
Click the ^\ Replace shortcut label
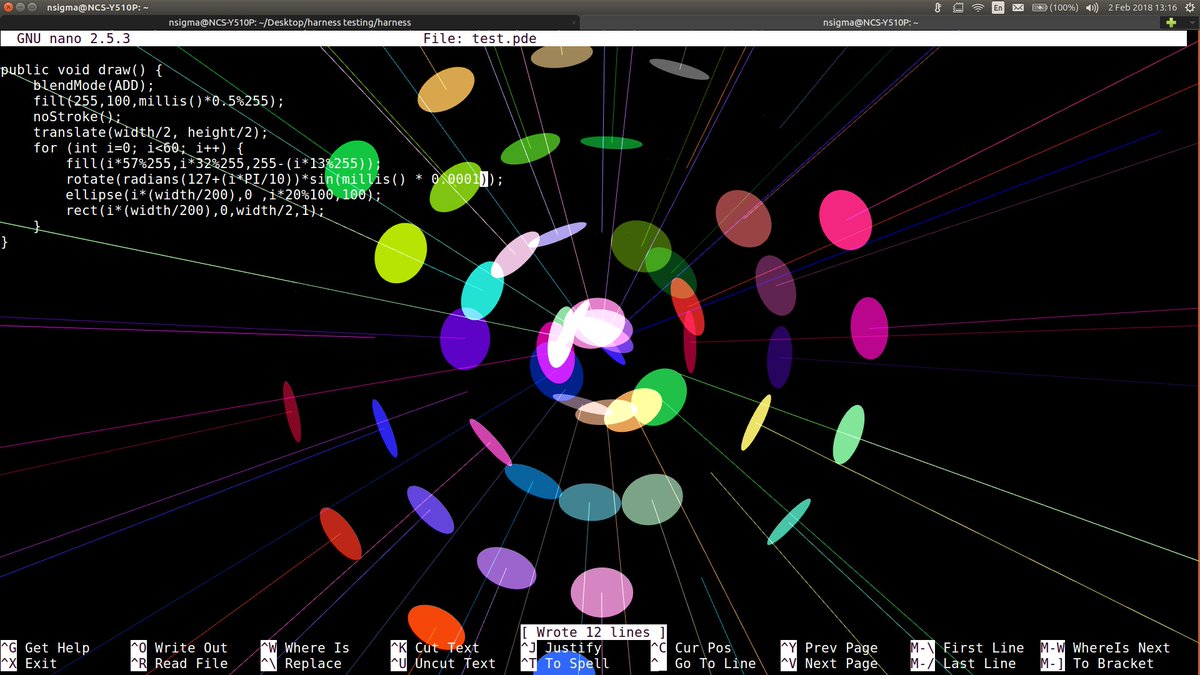coord(301,663)
